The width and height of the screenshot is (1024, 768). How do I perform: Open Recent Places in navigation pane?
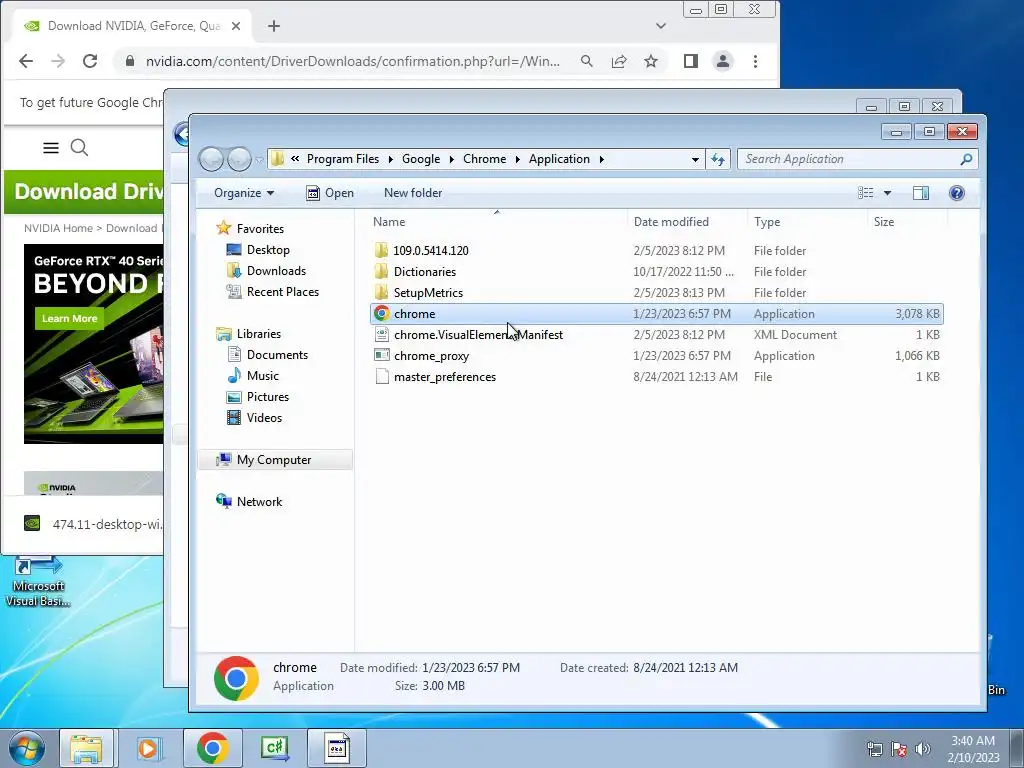[283, 292]
